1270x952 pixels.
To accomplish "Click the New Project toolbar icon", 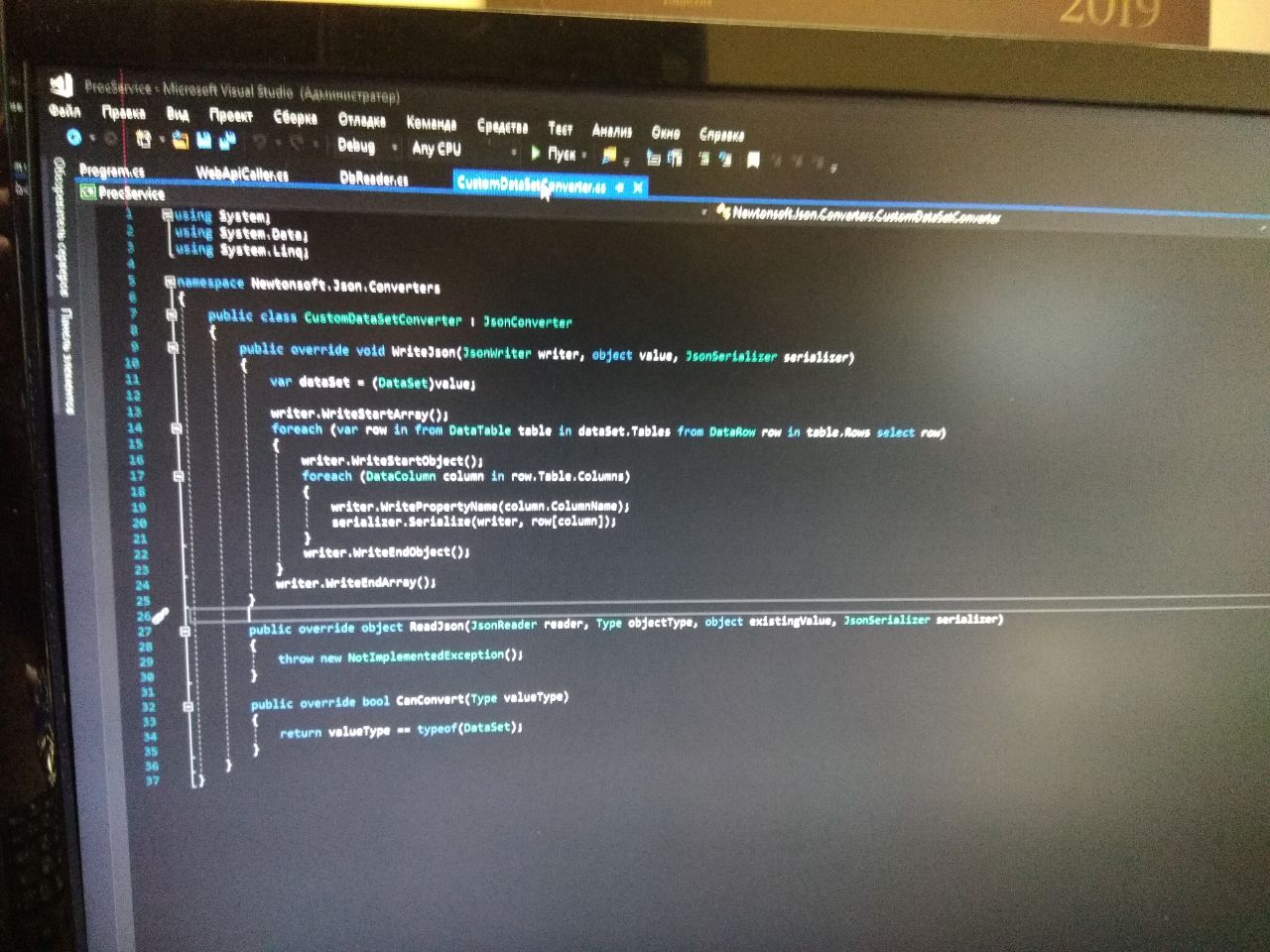I will coord(144,140).
